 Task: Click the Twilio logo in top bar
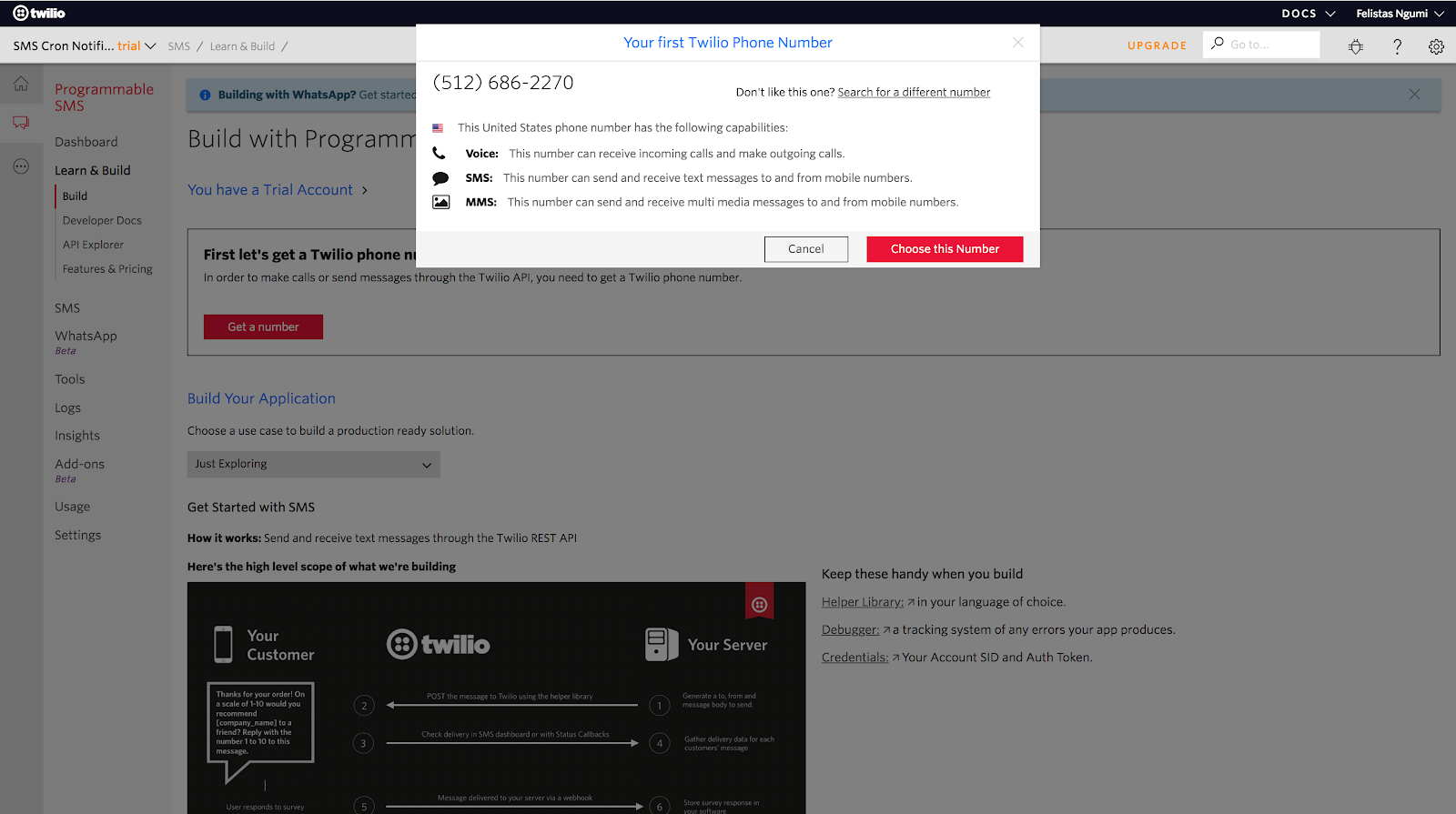coord(39,13)
